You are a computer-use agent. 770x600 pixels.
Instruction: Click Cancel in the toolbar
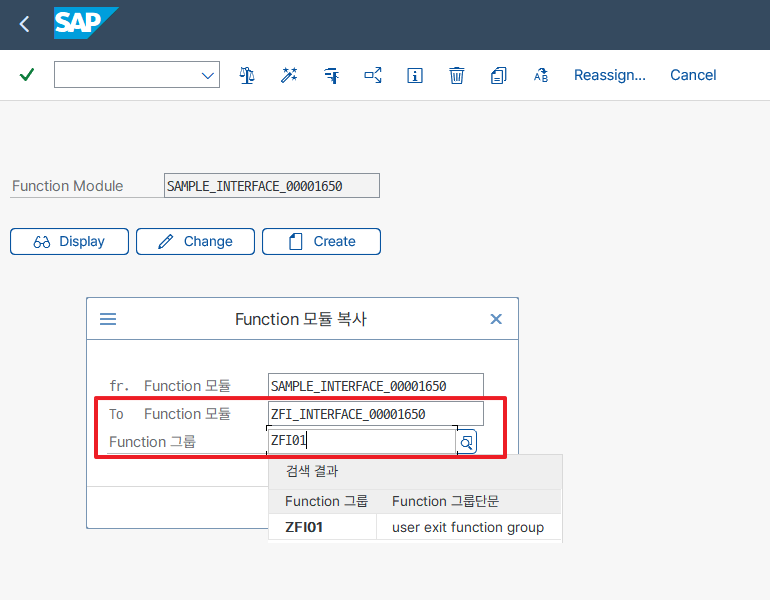(693, 75)
